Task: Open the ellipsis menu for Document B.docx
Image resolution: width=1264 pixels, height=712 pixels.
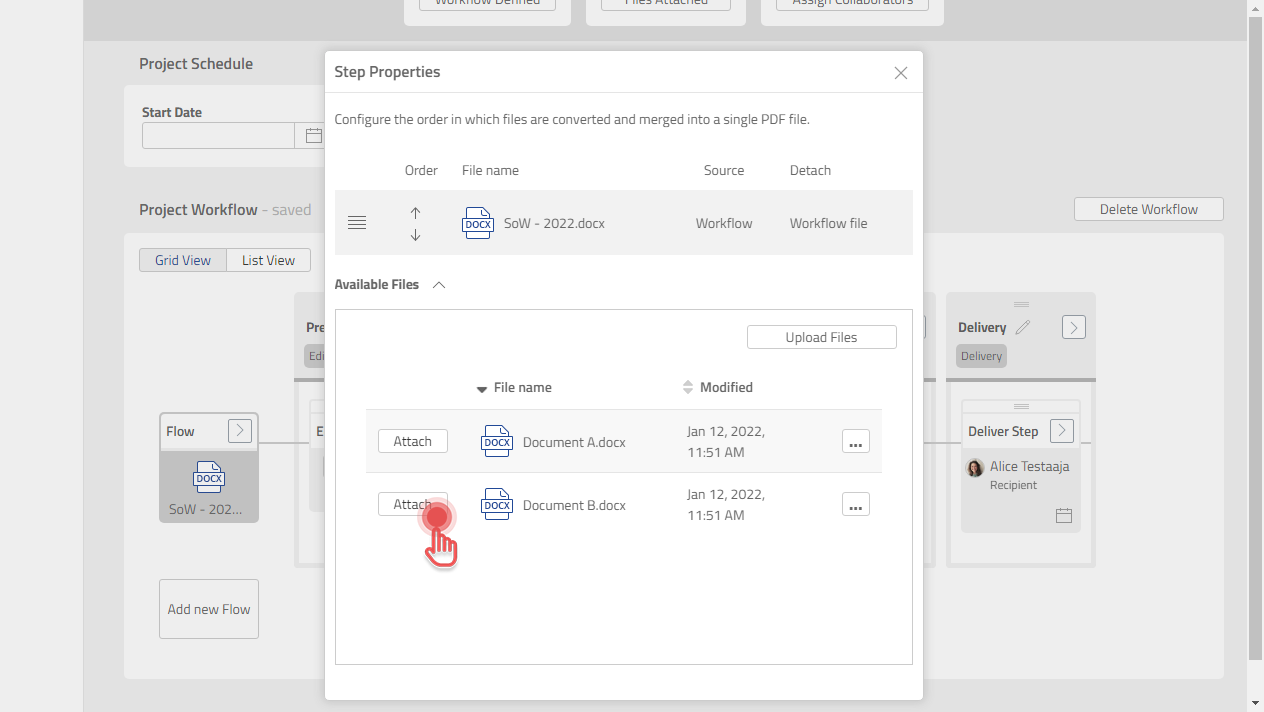Action: click(x=855, y=505)
